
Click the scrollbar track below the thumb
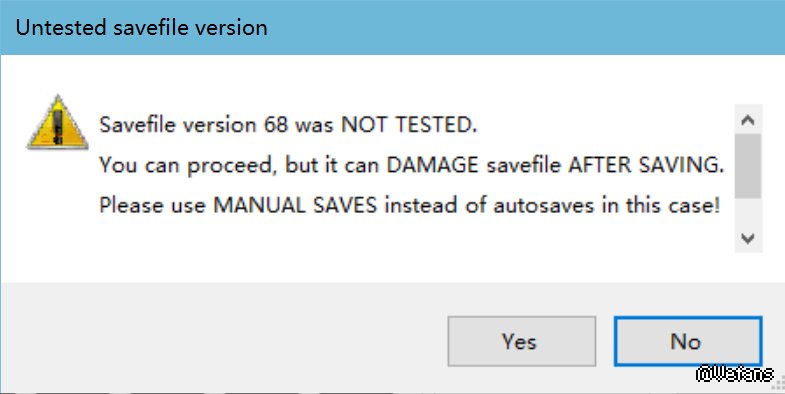pyautogui.click(x=748, y=211)
